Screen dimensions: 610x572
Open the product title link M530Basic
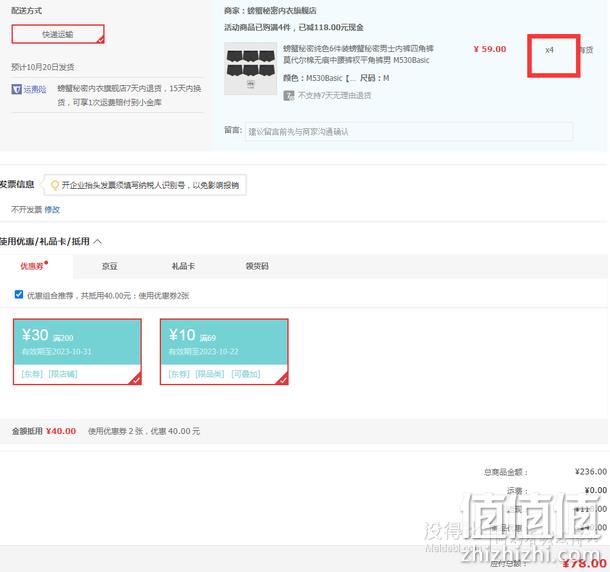click(358, 54)
